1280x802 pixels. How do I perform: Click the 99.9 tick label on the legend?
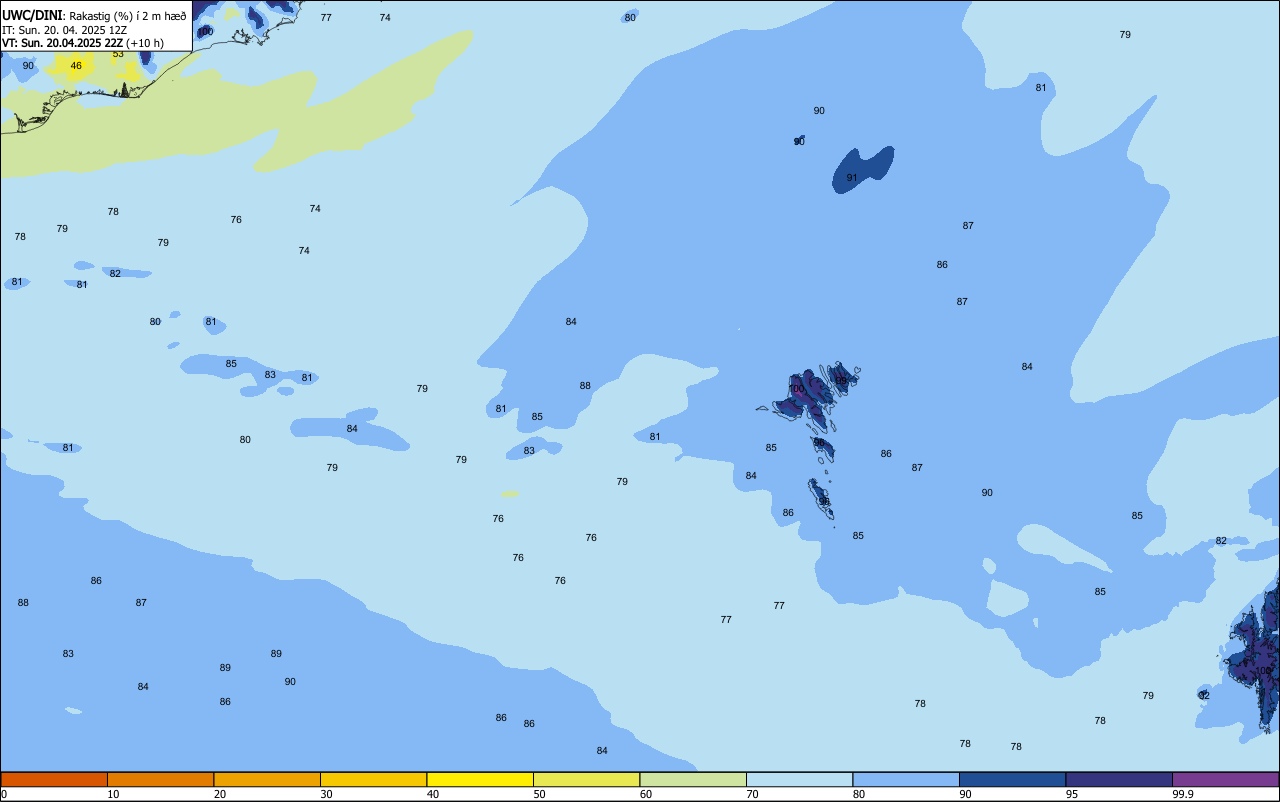(x=1183, y=794)
